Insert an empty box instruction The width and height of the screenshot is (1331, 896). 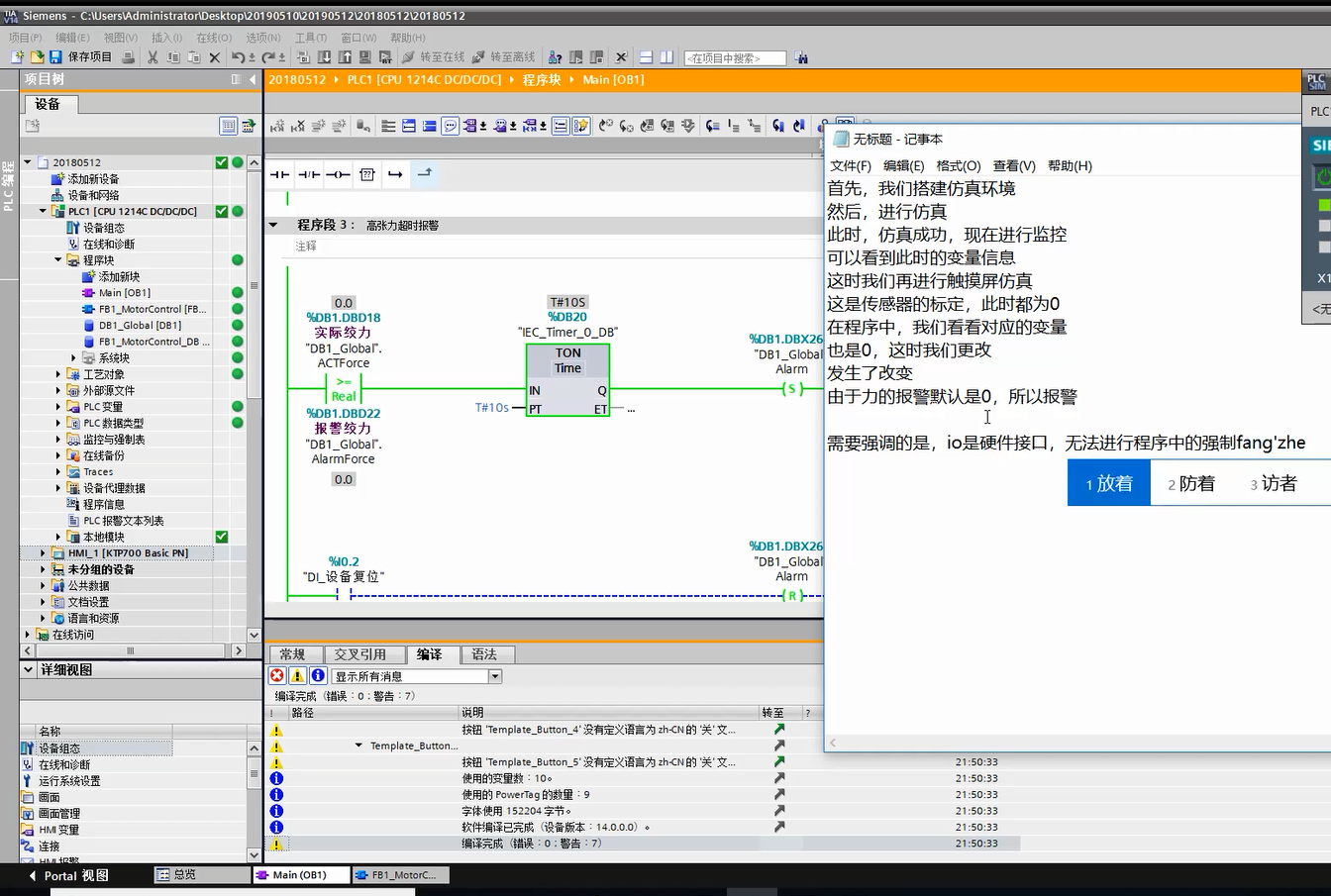tap(366, 174)
